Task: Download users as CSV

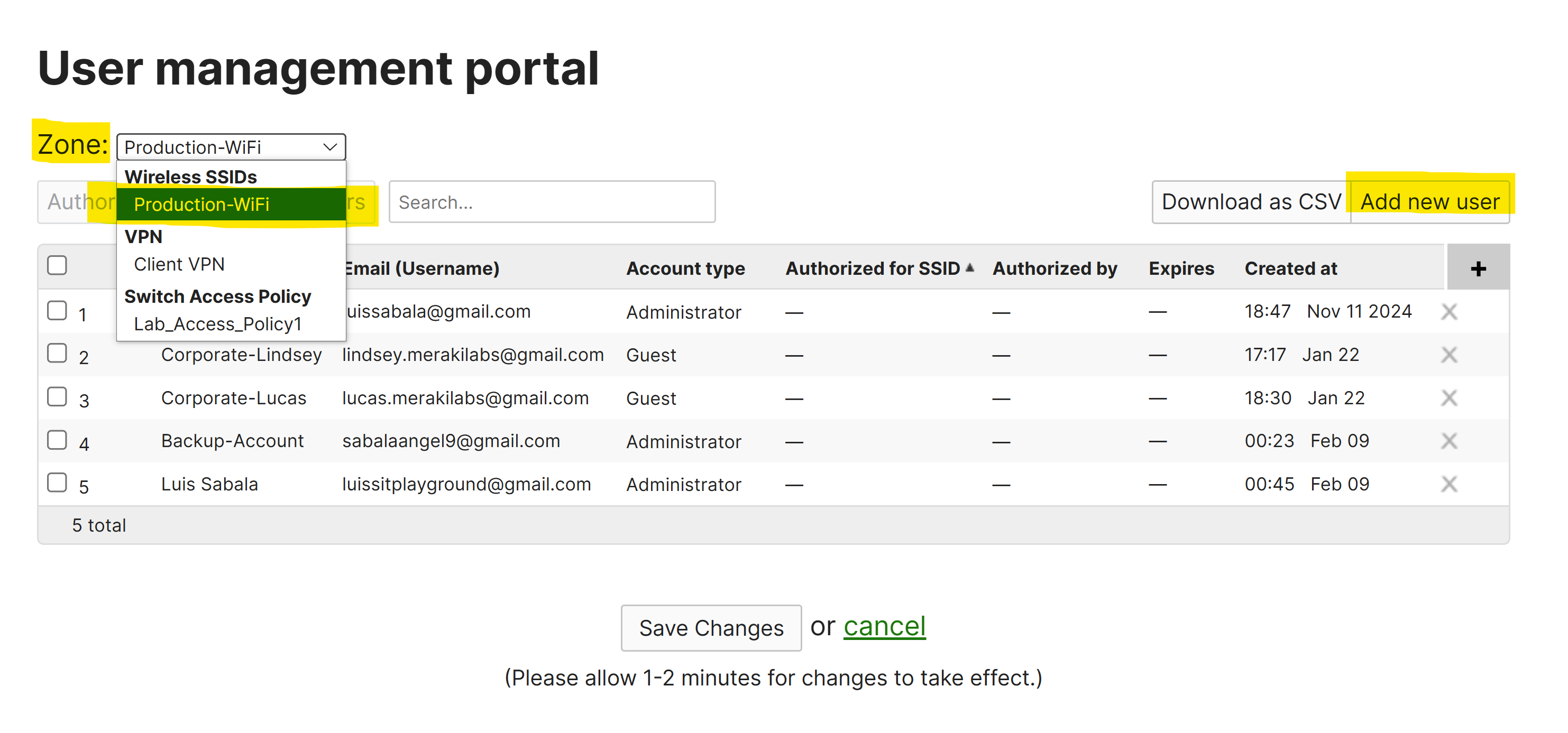Action: pos(1251,202)
